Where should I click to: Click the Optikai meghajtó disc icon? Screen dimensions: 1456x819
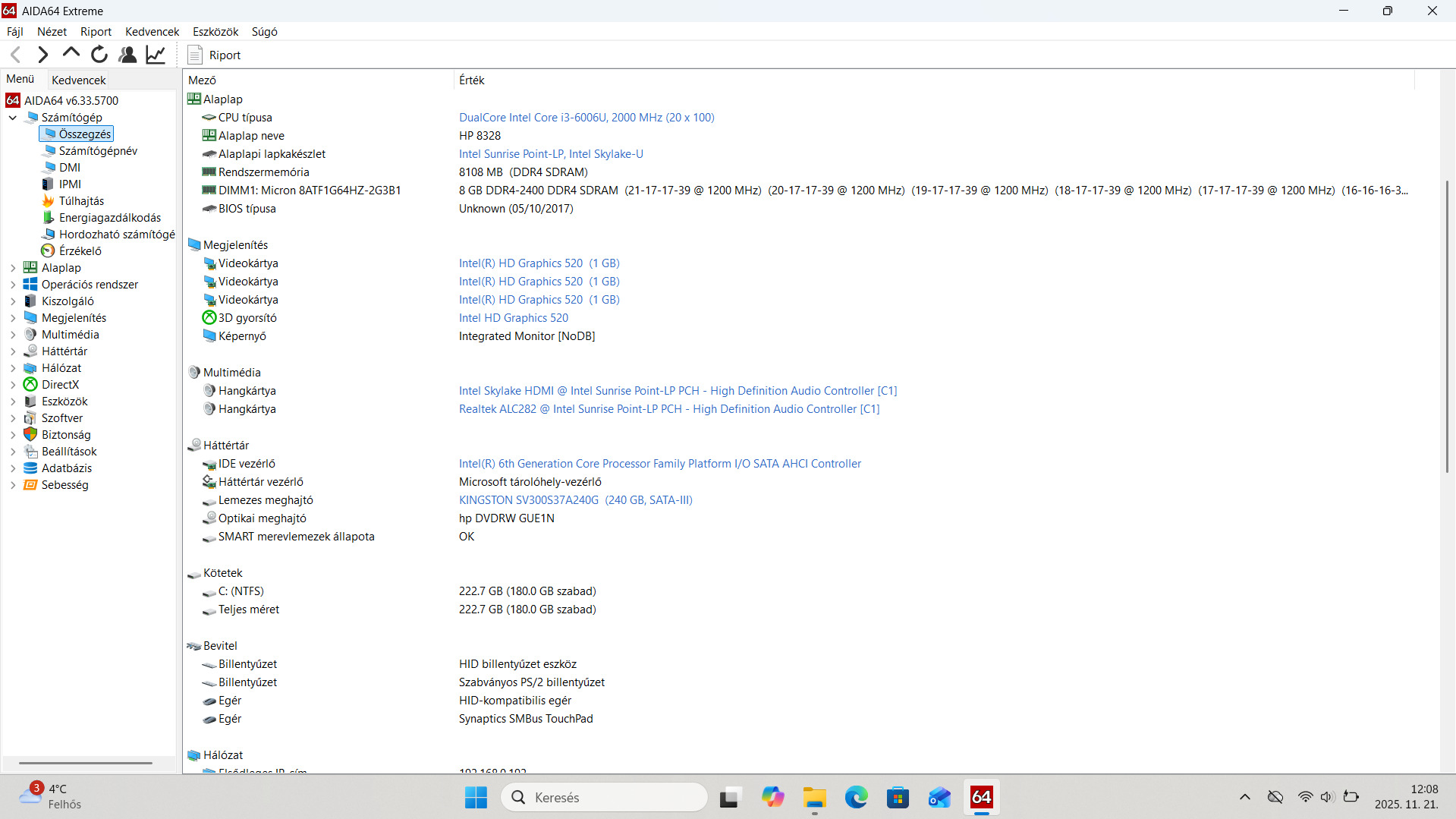click(x=209, y=518)
